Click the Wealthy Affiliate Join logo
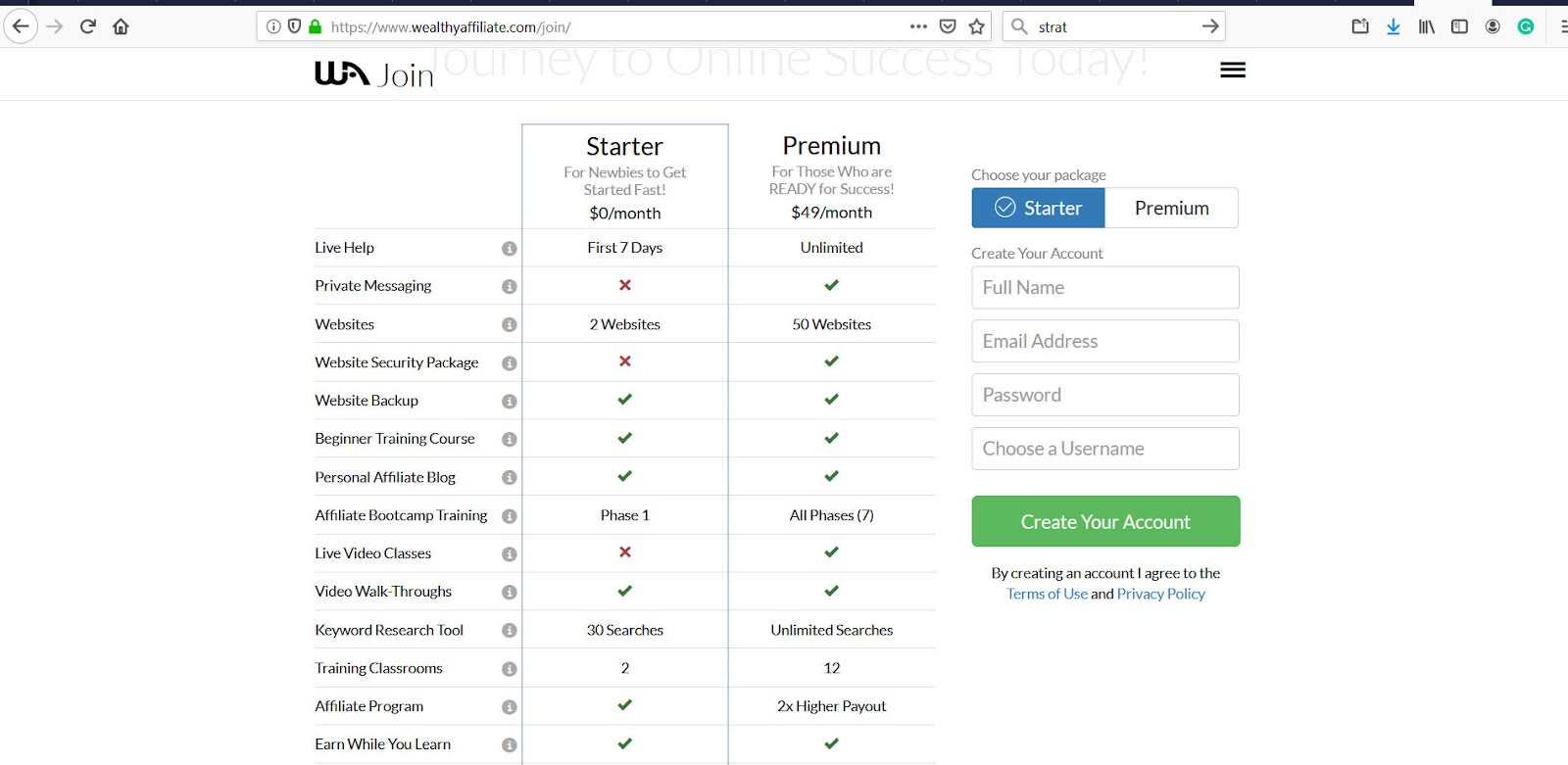This screenshot has width=1568, height=765. [x=373, y=74]
